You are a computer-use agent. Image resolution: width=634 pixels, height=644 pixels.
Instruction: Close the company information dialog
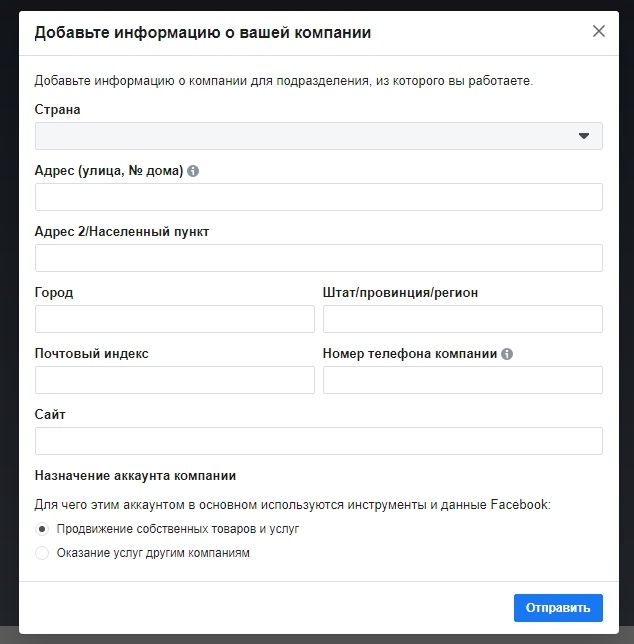pos(599,31)
